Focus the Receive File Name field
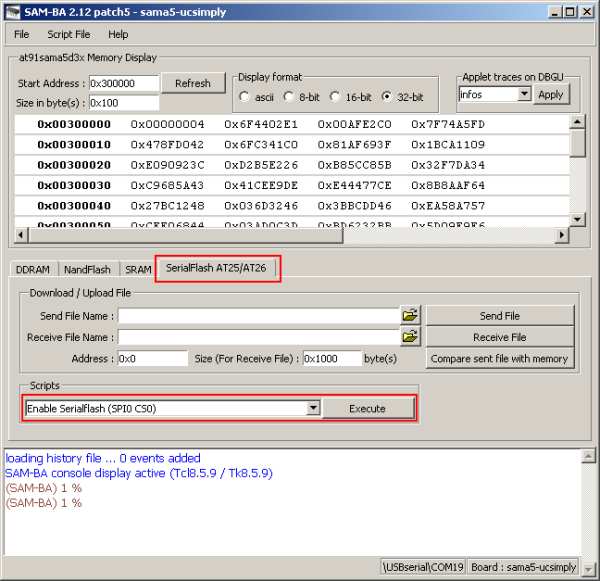The image size is (600, 581). 259,337
